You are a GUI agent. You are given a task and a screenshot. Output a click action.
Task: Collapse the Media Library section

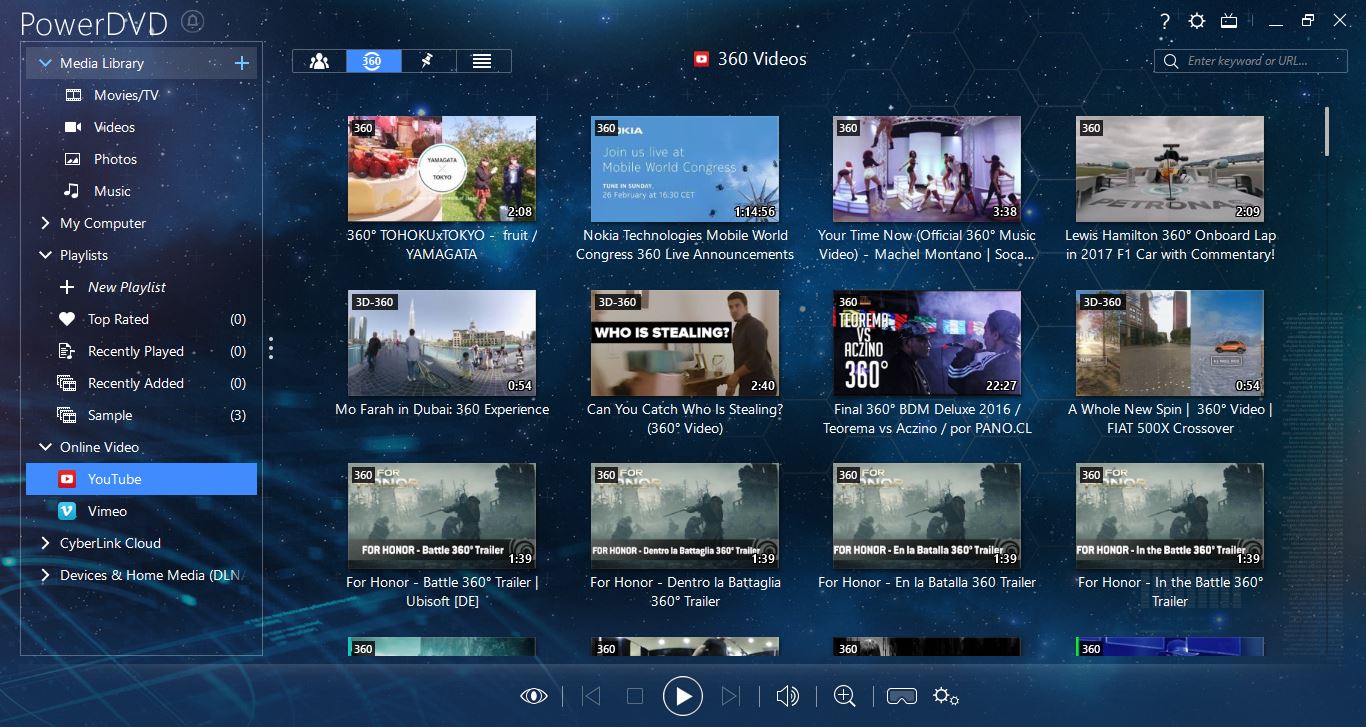click(44, 62)
